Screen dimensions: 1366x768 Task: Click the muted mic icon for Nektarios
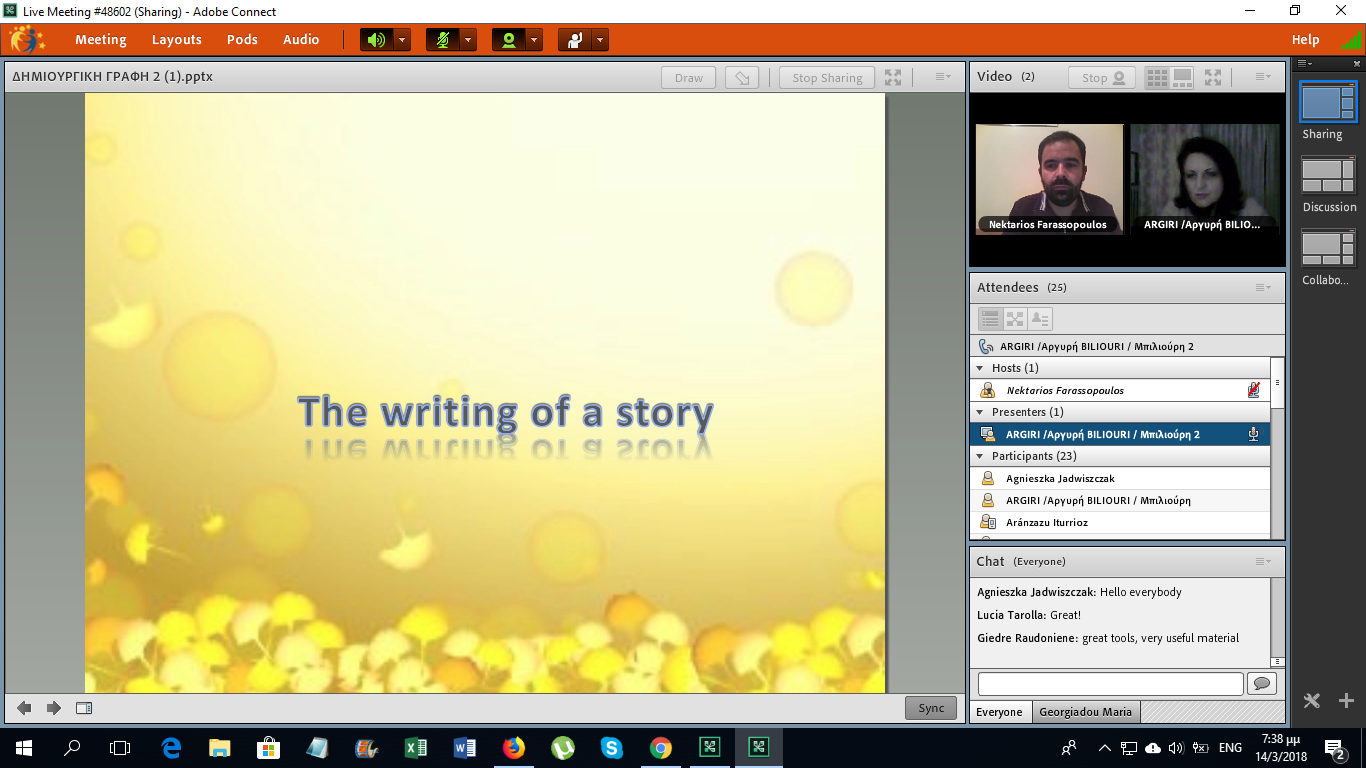(x=1253, y=390)
